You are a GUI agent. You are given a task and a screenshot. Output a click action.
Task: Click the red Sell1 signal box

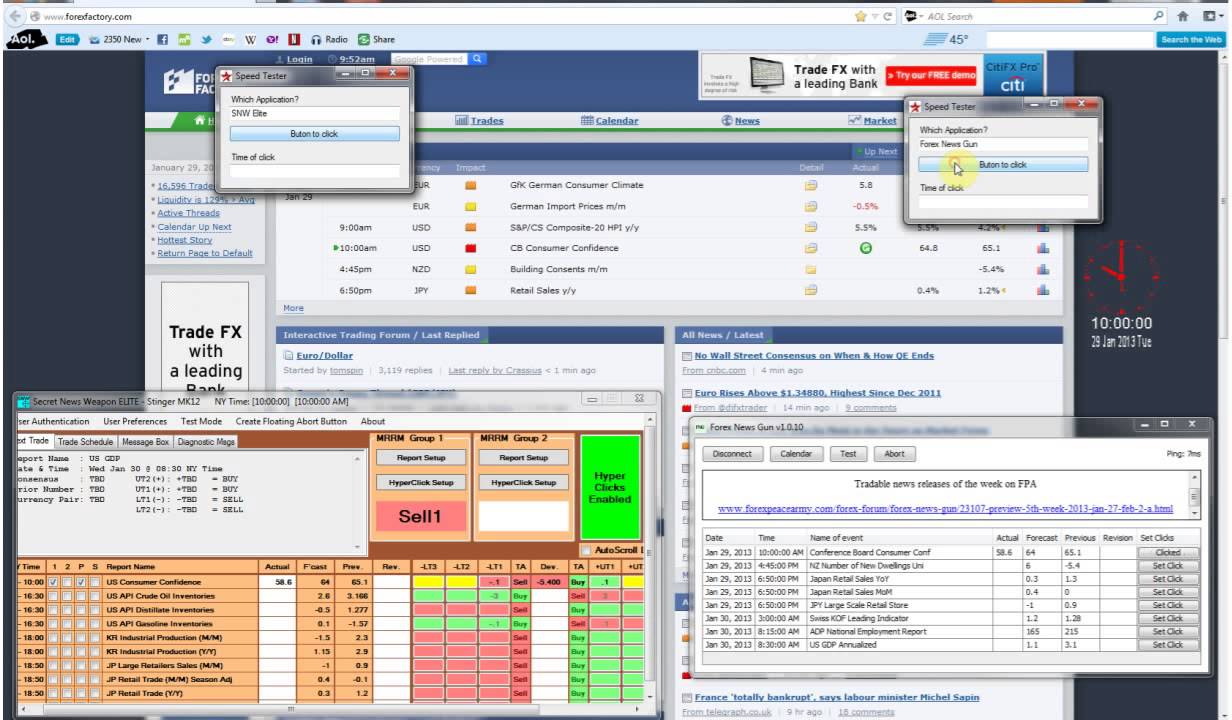point(420,516)
